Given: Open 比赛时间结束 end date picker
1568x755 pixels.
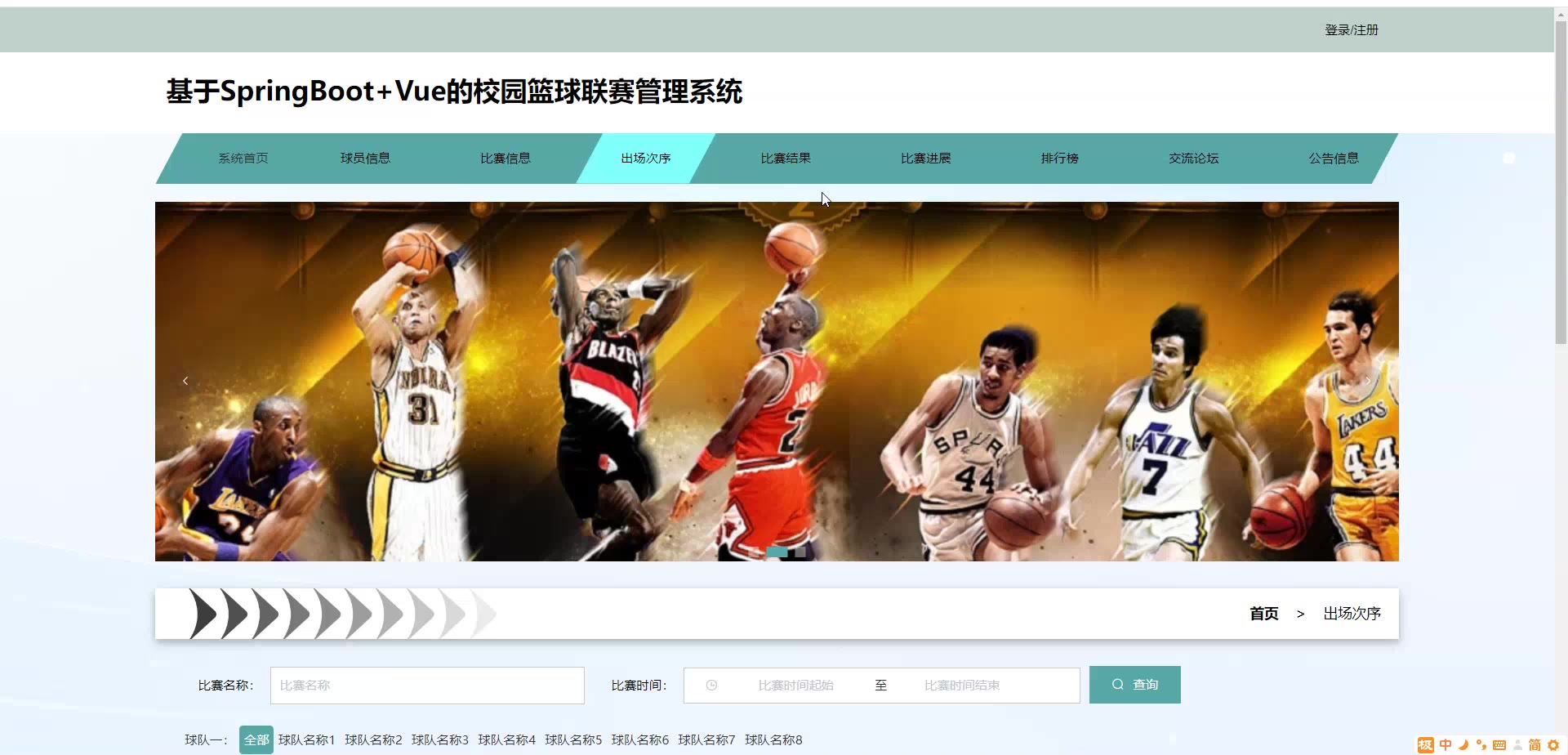Looking at the screenshot, I should click(962, 686).
